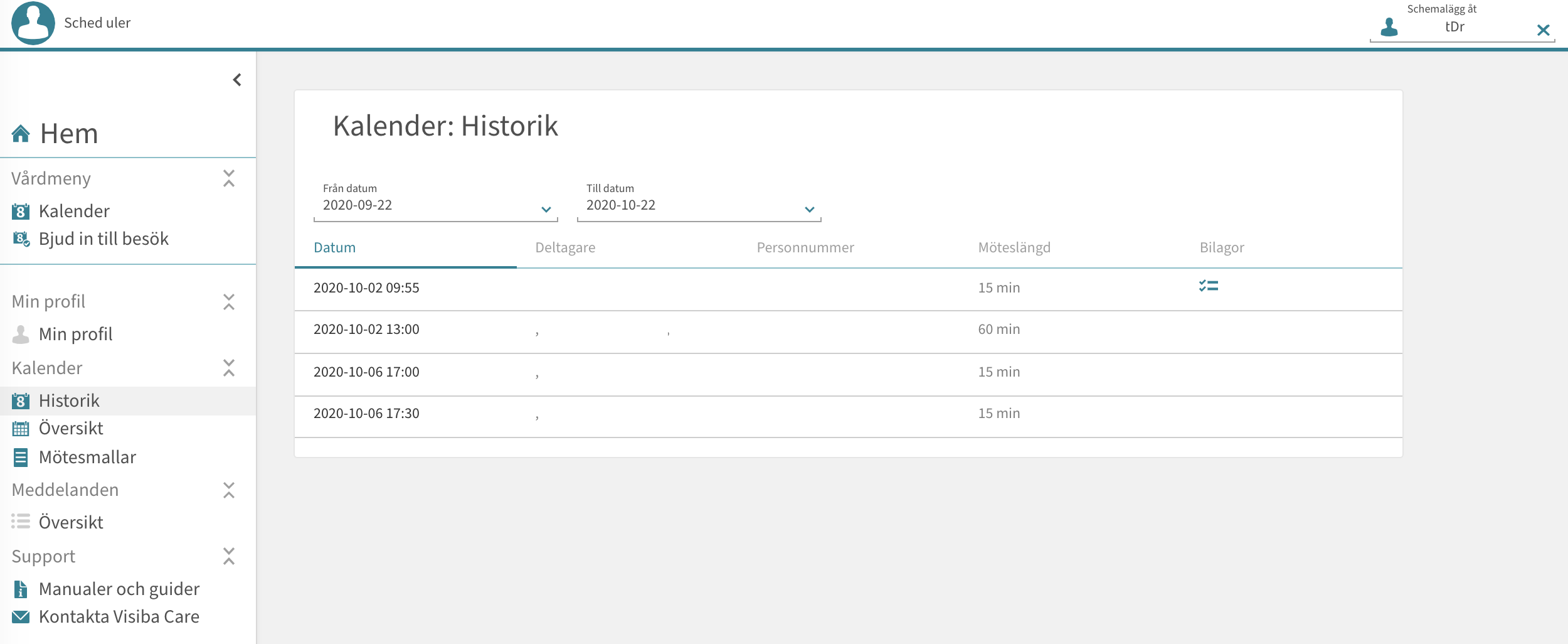Open Mötesmallar
This screenshot has width=1568, height=644.
87,458
